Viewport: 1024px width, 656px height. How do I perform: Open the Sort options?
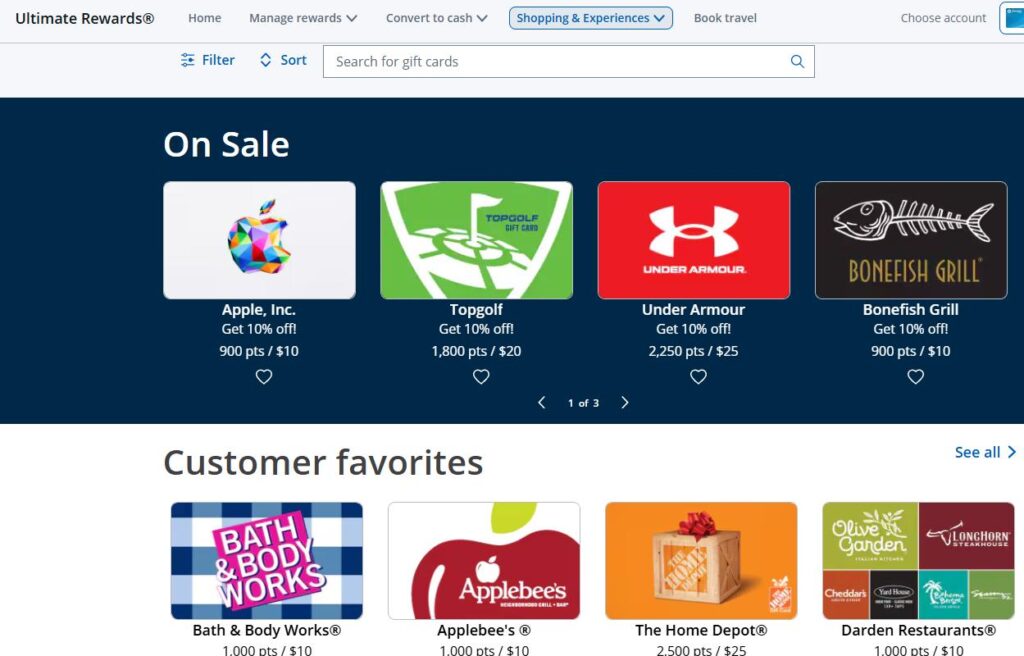(x=283, y=60)
